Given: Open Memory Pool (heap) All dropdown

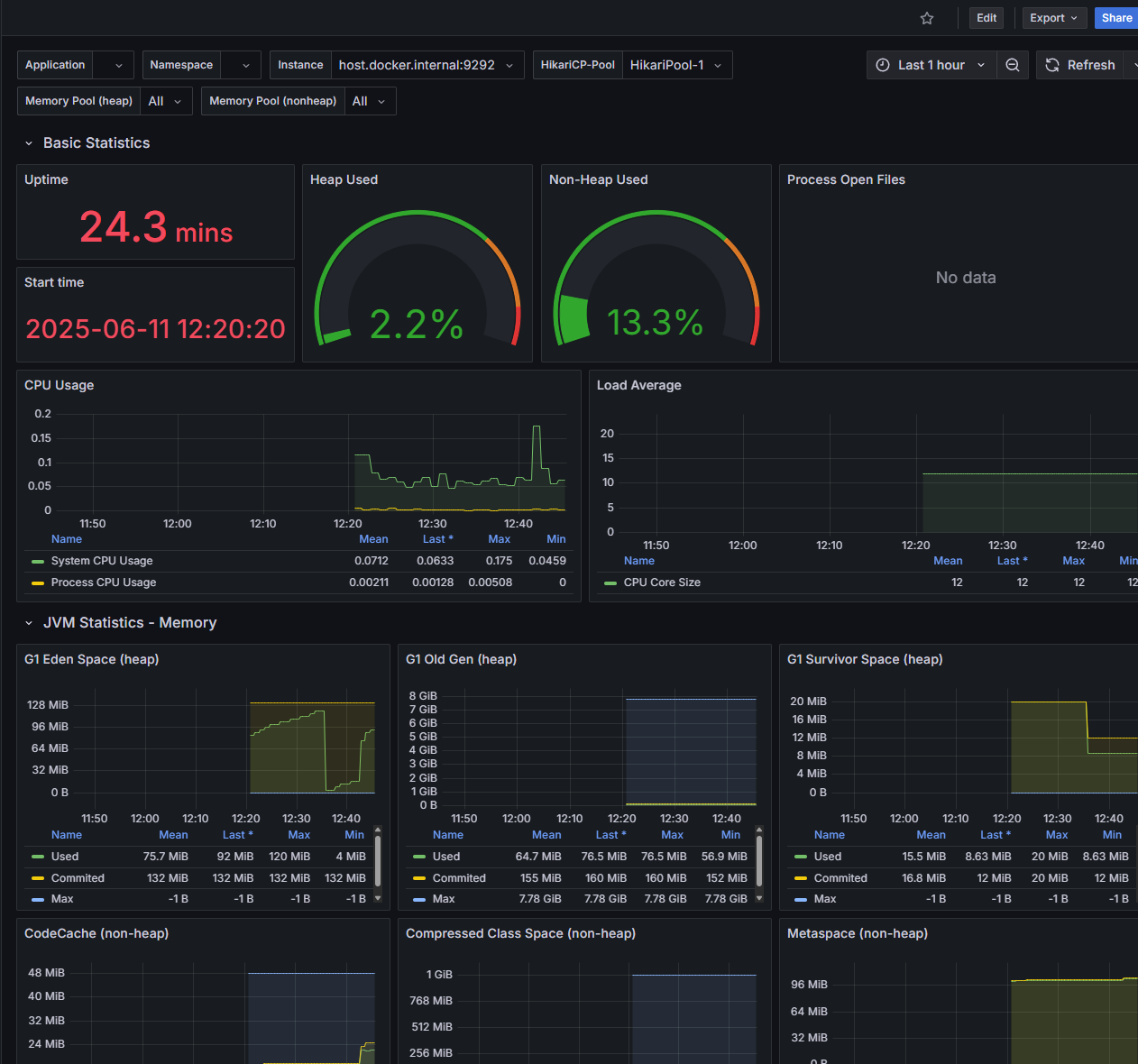Looking at the screenshot, I should (165, 101).
